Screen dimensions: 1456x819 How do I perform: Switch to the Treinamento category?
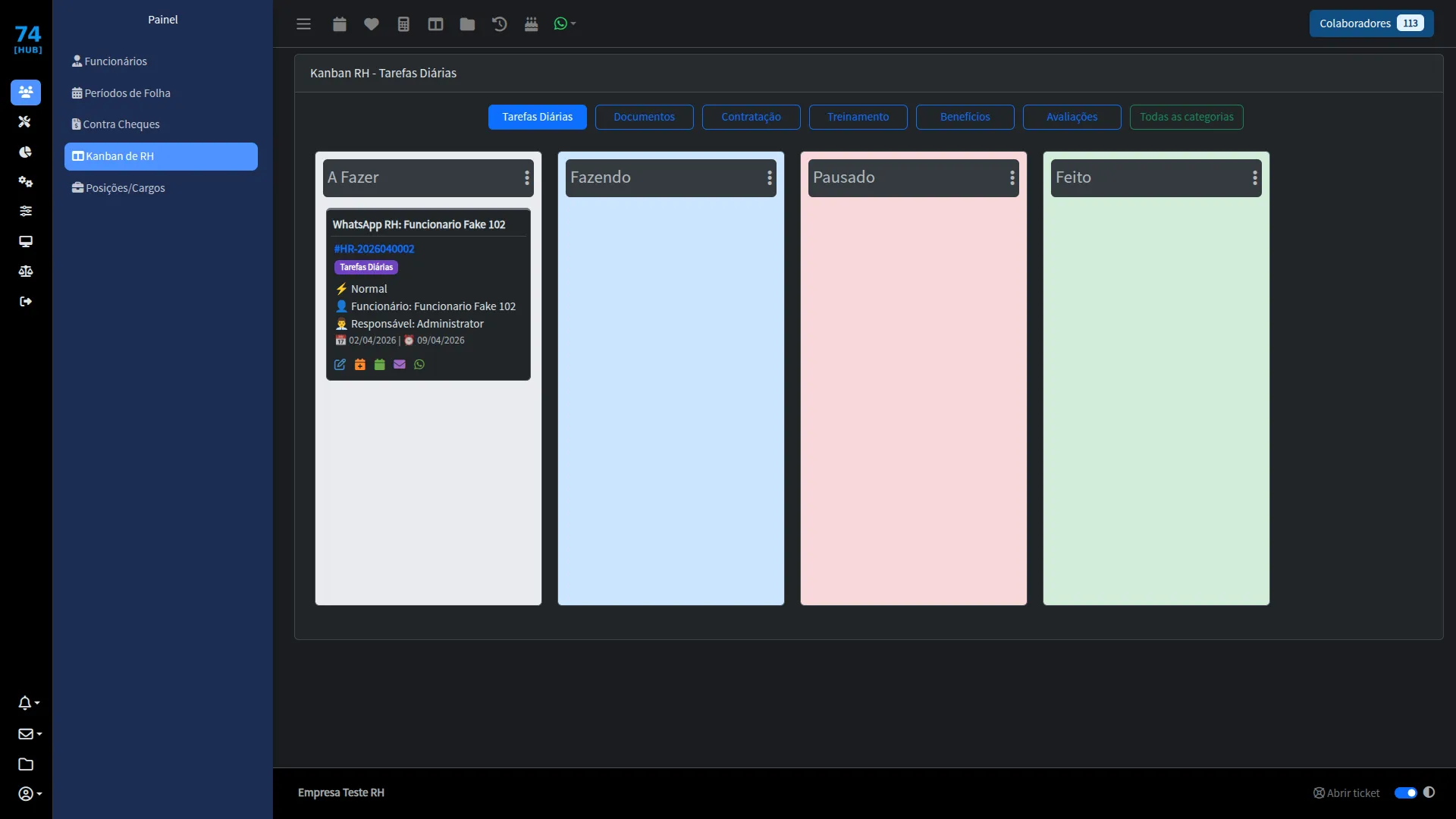[858, 117]
